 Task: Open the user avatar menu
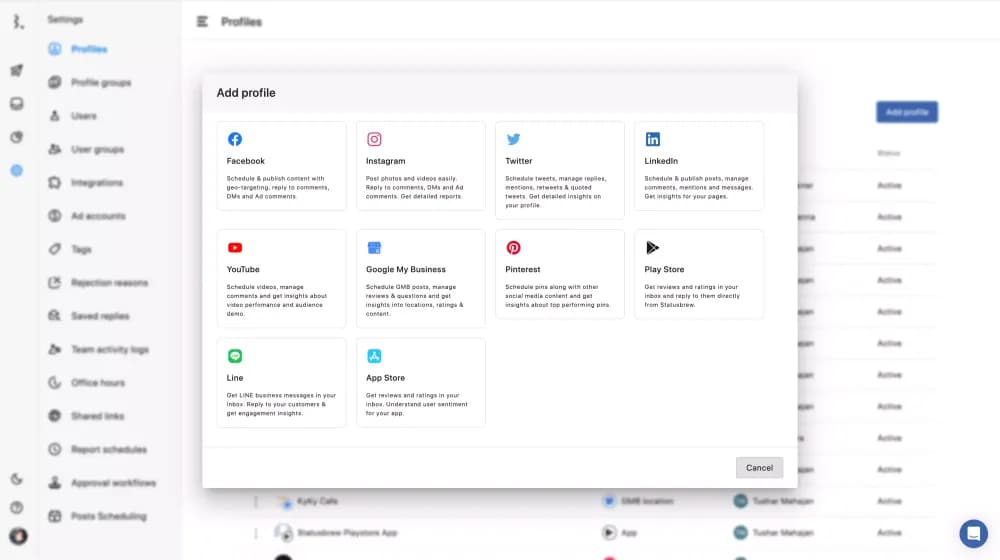tap(18, 536)
